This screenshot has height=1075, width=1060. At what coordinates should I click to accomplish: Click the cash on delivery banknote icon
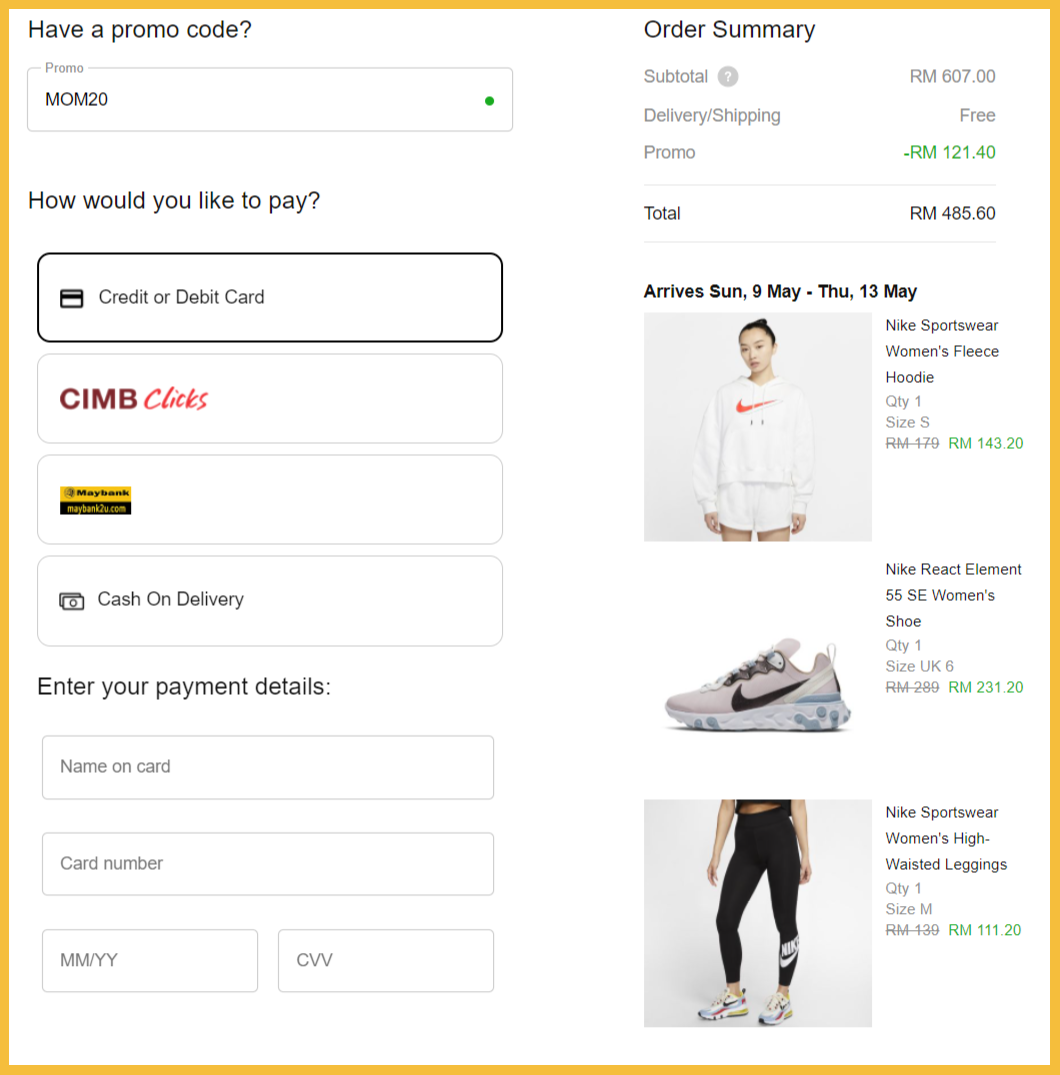72,601
